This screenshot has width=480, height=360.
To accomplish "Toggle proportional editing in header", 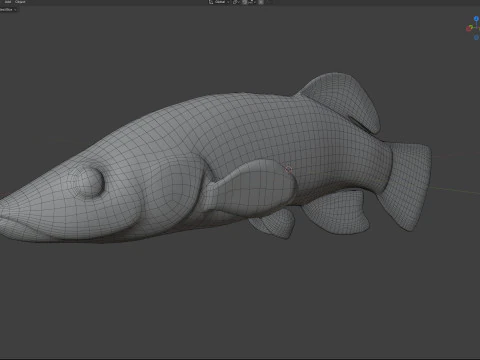I will pyautogui.click(x=261, y=2).
